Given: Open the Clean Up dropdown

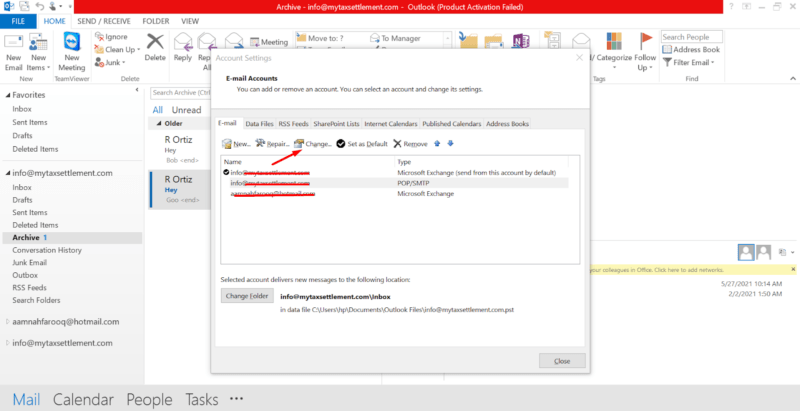Looking at the screenshot, I should pos(117,49).
